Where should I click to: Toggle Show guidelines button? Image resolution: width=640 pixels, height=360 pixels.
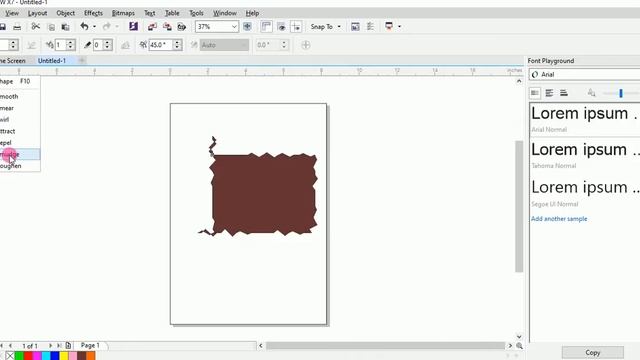296,27
